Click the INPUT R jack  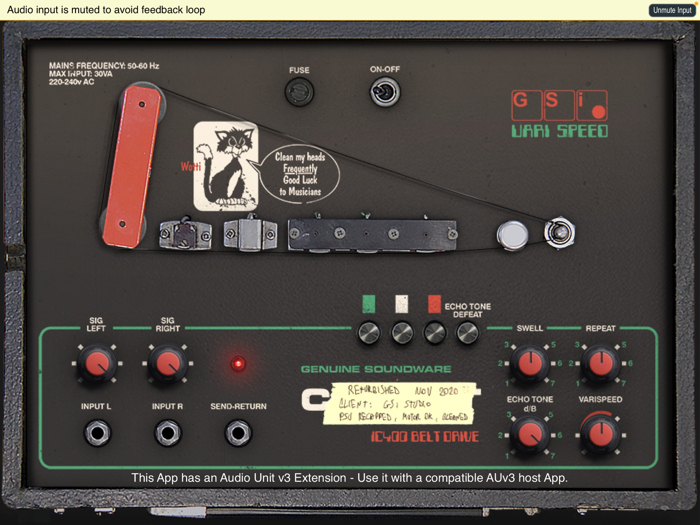click(x=168, y=433)
